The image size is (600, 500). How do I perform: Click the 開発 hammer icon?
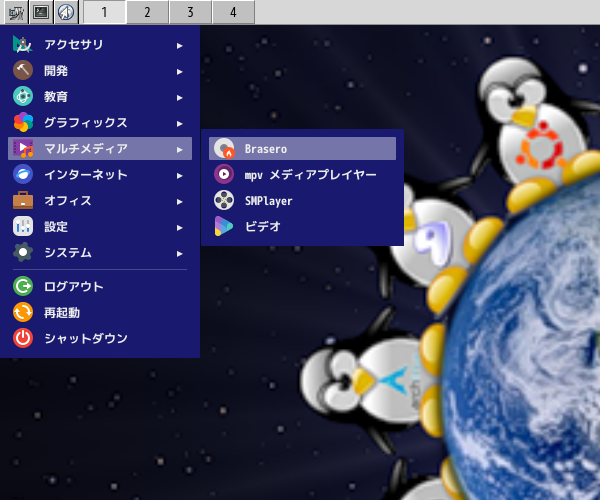[23, 70]
